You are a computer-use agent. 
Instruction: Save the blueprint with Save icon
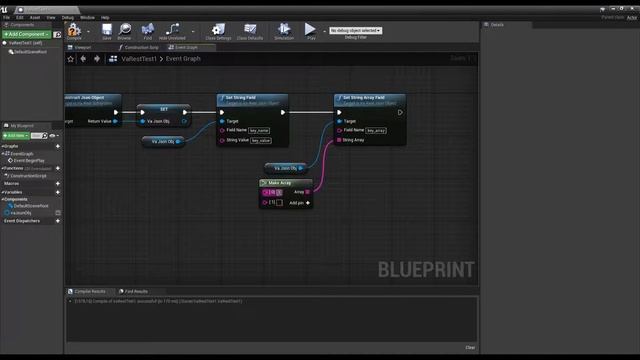click(x=107, y=31)
